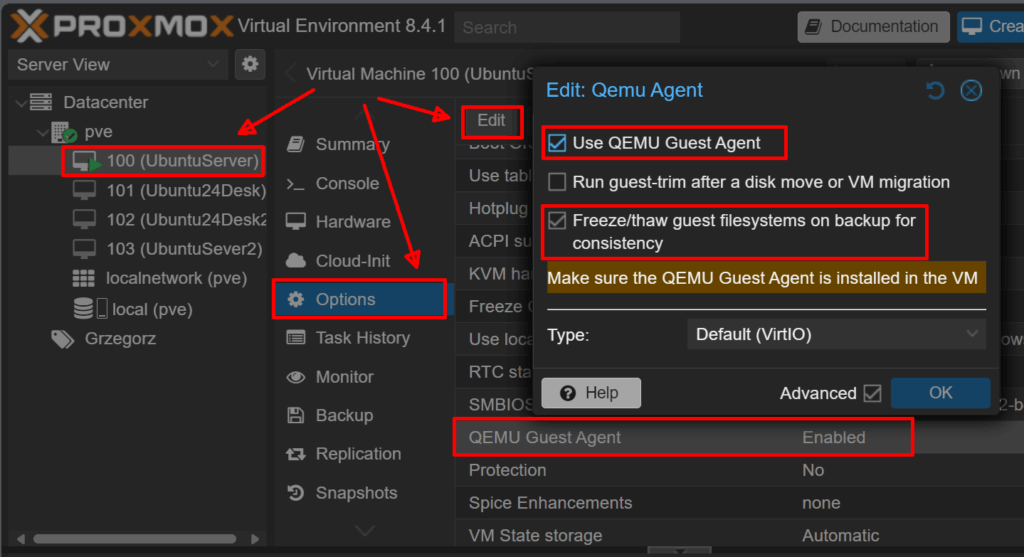Toggle the Advanced checkbox
This screenshot has height=557, width=1024.
coord(872,393)
